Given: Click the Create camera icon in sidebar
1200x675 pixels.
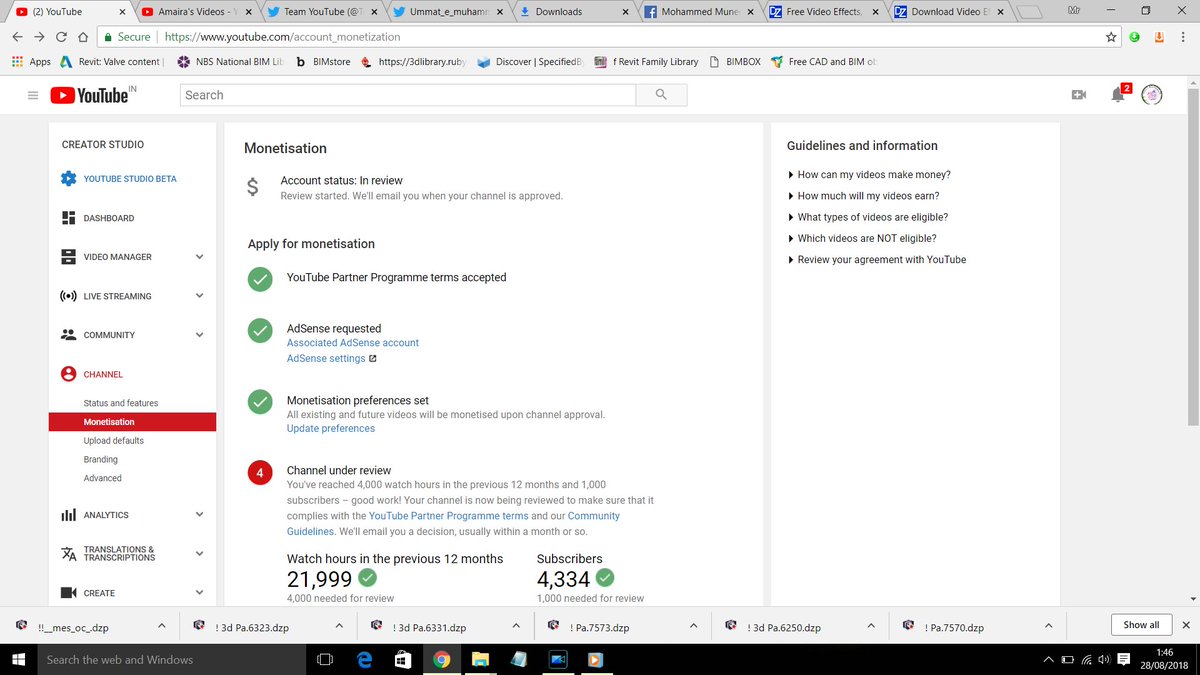Looking at the screenshot, I should tap(68, 593).
